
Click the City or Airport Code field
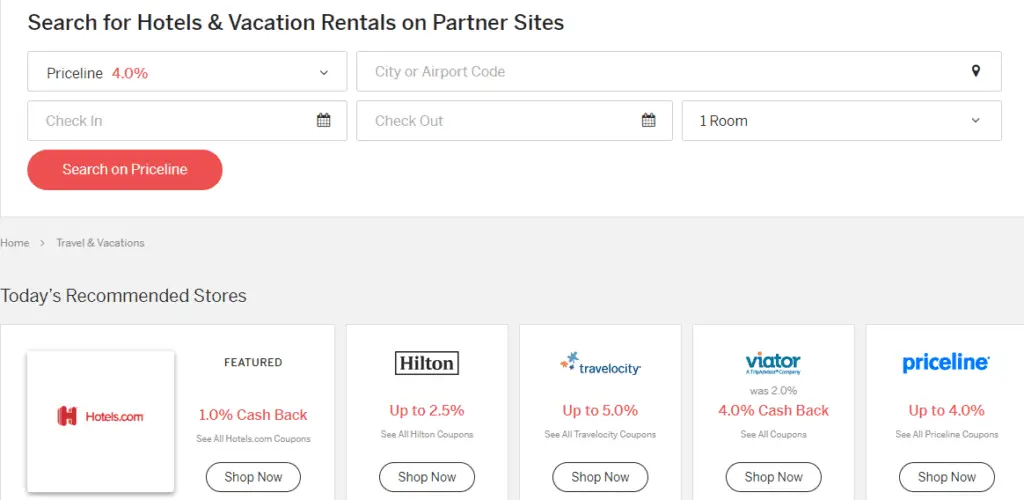click(679, 72)
